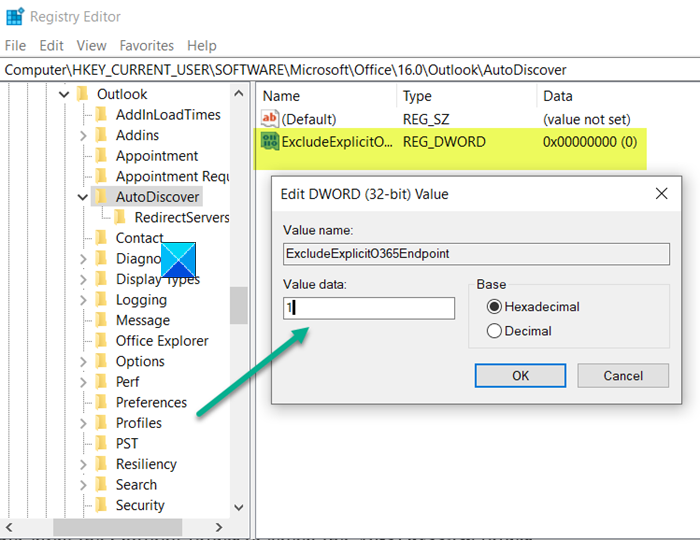Click the Options folder icon
700x540 pixels.
coord(102,361)
